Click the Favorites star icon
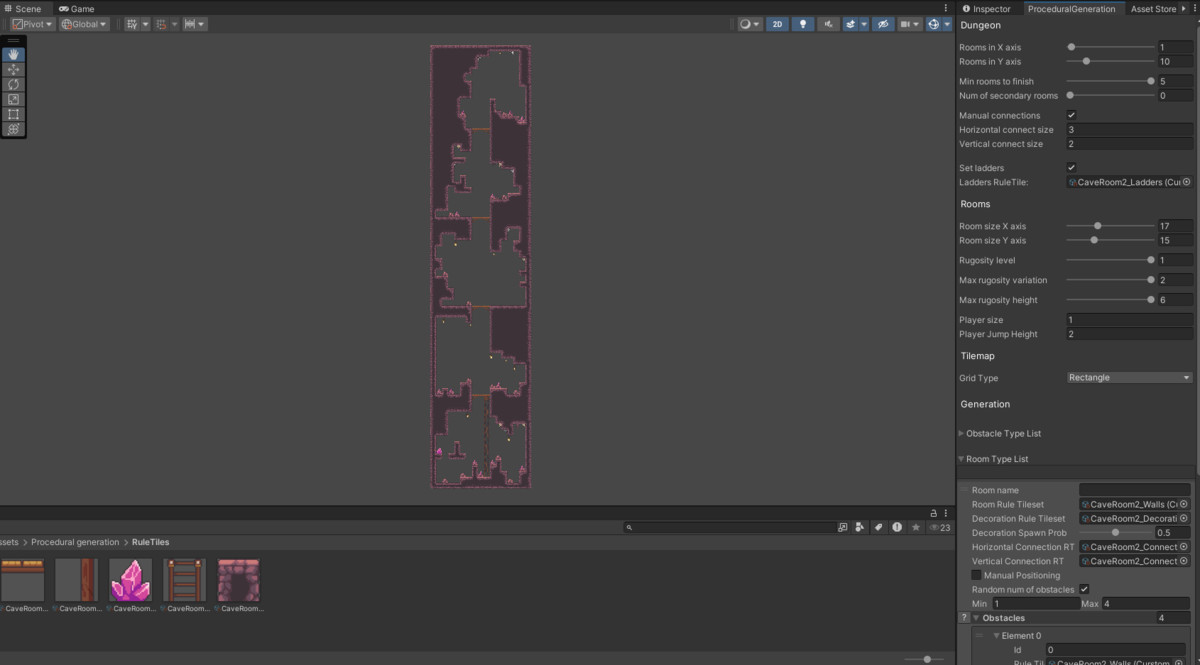Viewport: 1200px width, 665px height. point(915,527)
